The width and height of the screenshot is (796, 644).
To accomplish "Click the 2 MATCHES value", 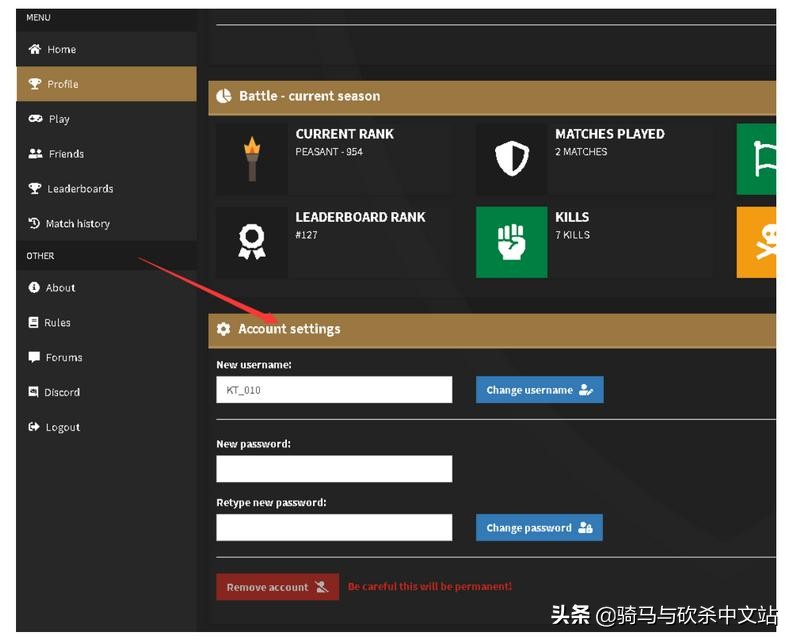I will coord(581,152).
